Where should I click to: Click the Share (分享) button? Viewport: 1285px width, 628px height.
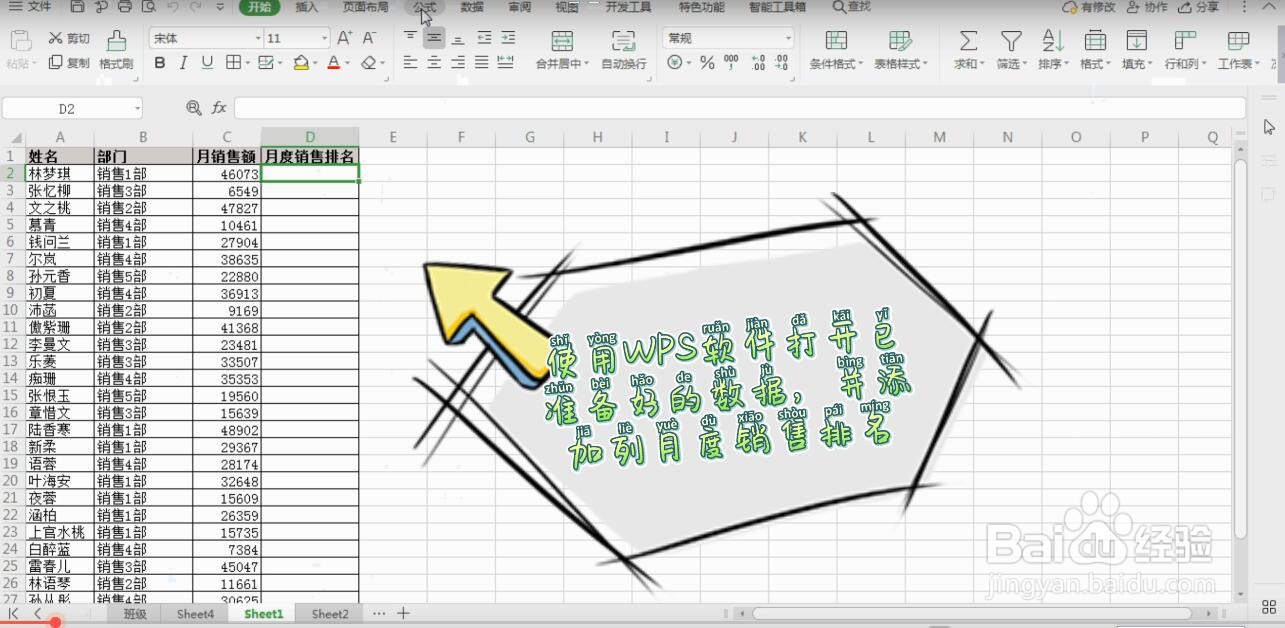point(1199,7)
